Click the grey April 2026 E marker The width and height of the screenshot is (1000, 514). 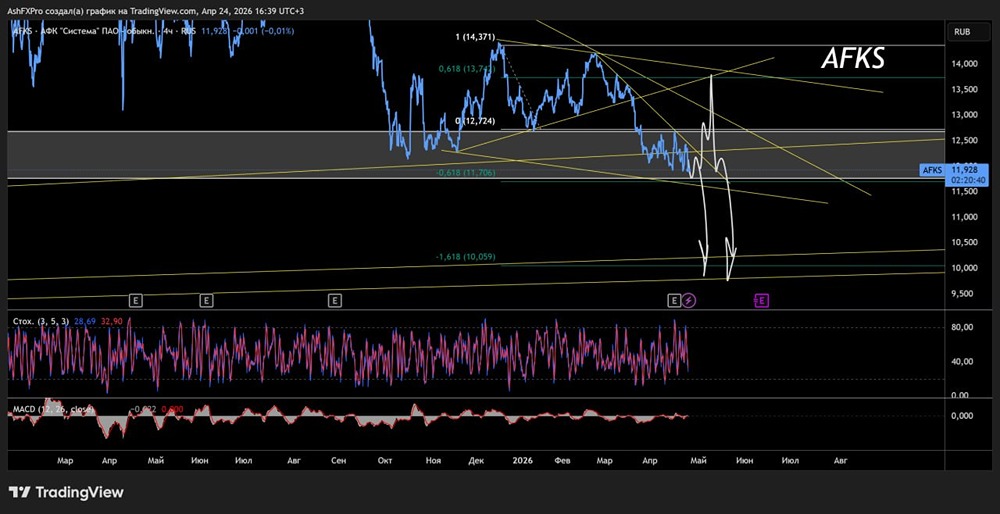674,300
